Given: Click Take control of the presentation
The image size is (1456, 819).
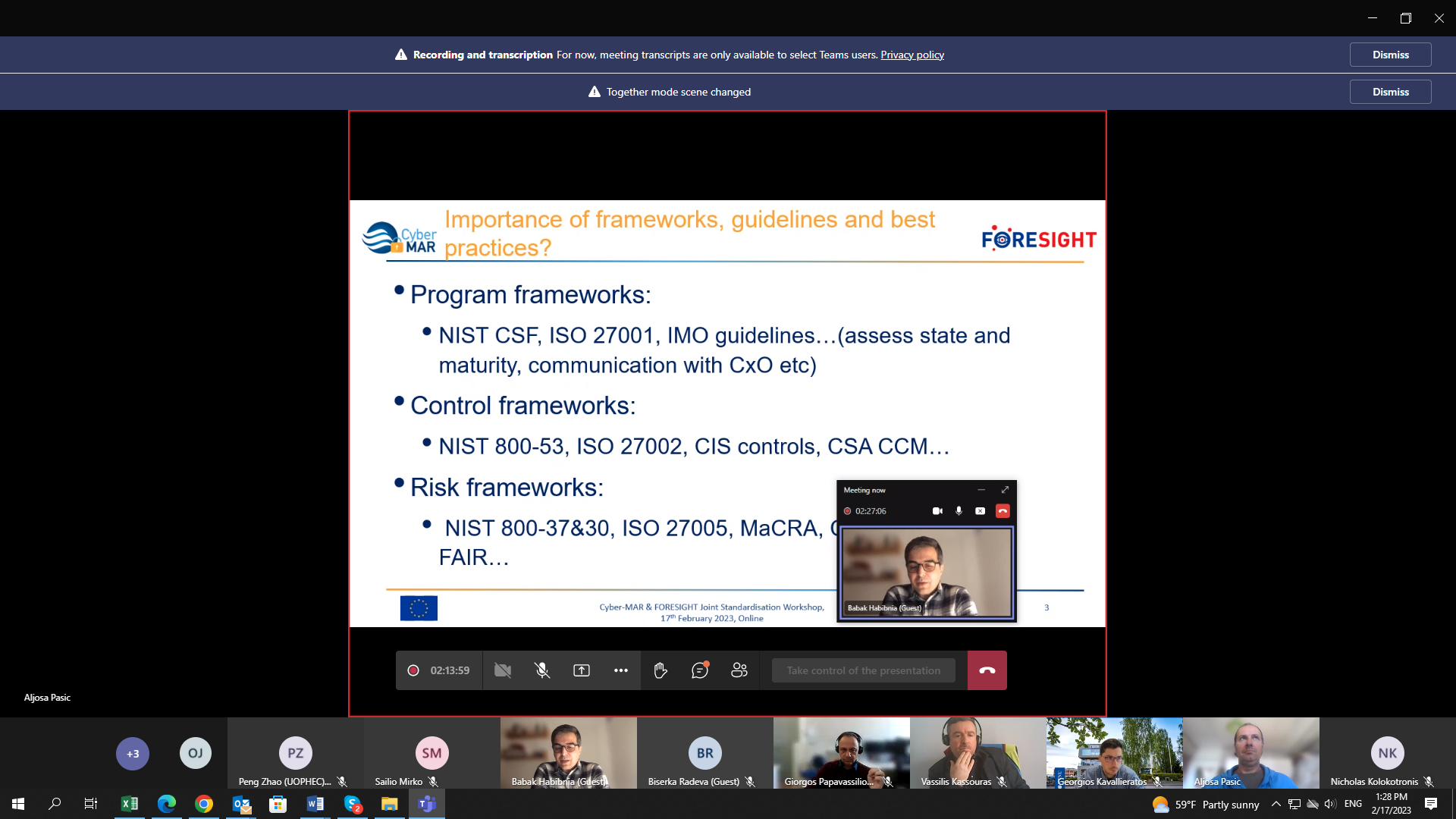Looking at the screenshot, I should 863,670.
